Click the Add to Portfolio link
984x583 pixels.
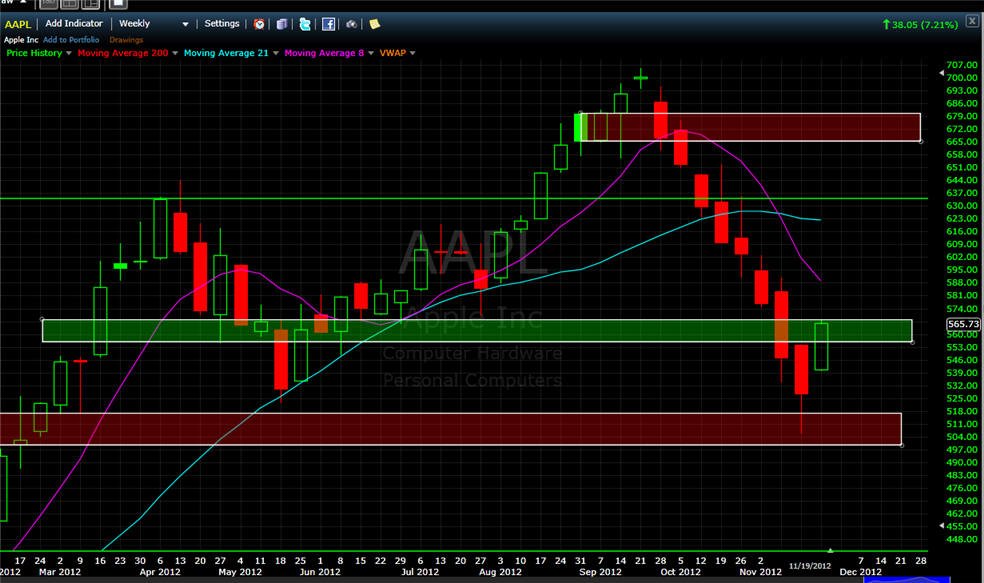[71, 40]
